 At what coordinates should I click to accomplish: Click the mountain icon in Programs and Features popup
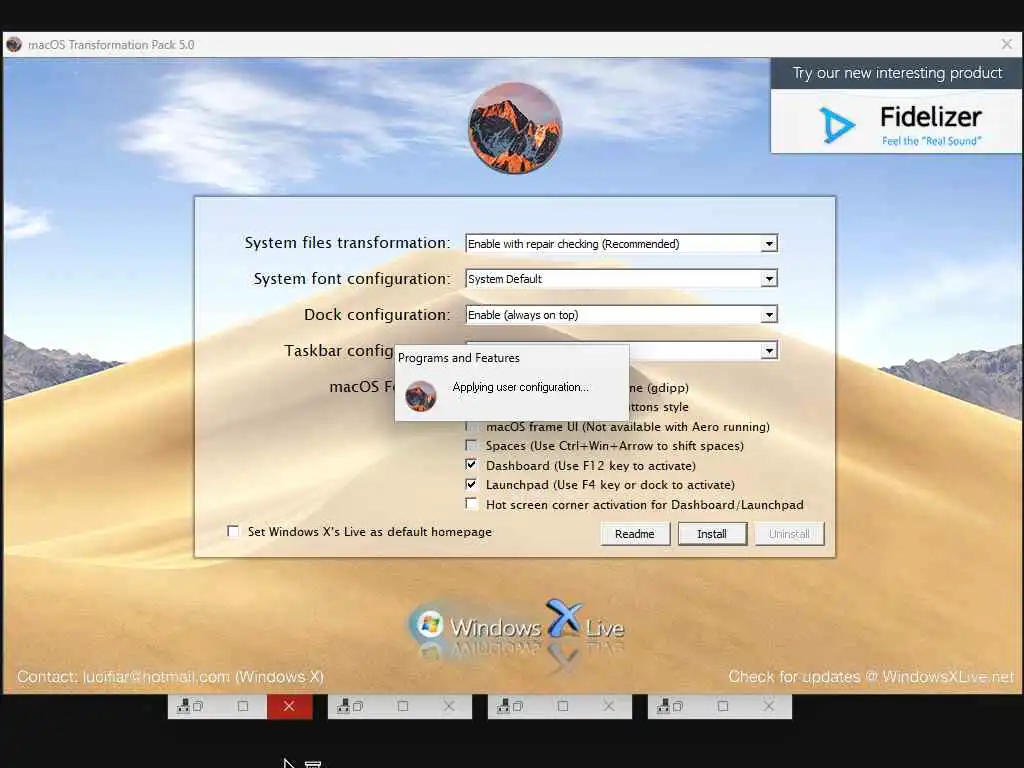pos(421,396)
